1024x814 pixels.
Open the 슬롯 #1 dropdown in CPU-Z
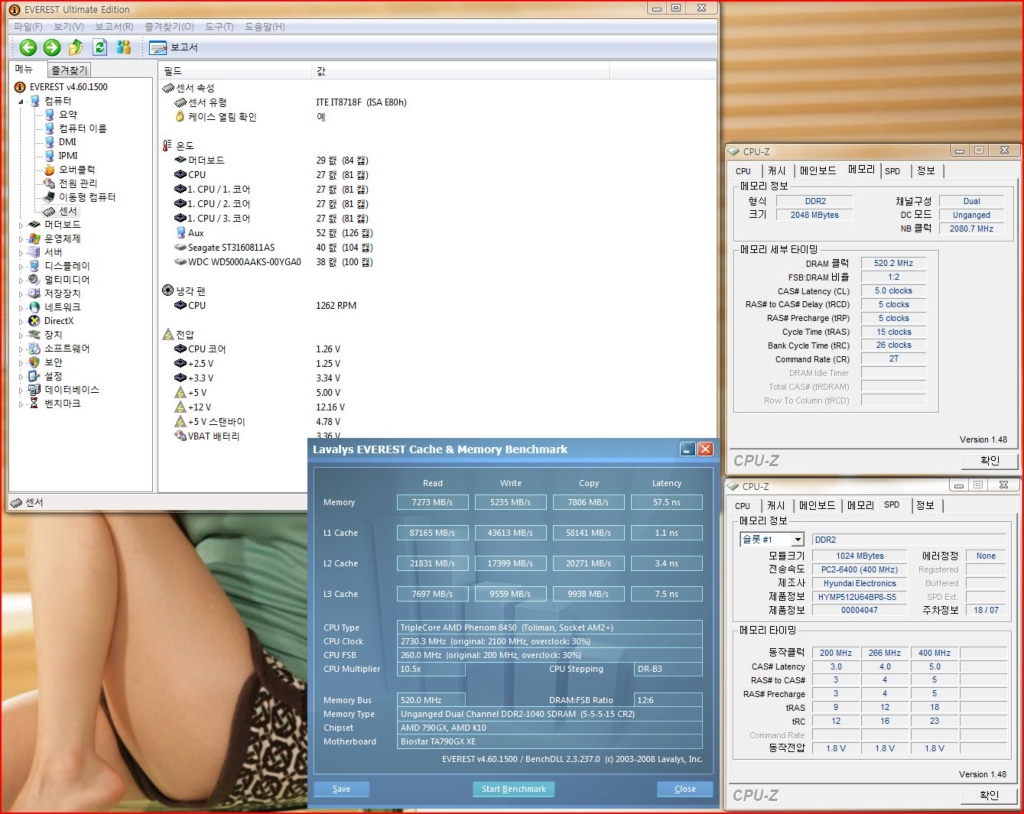pyautogui.click(x=797, y=540)
